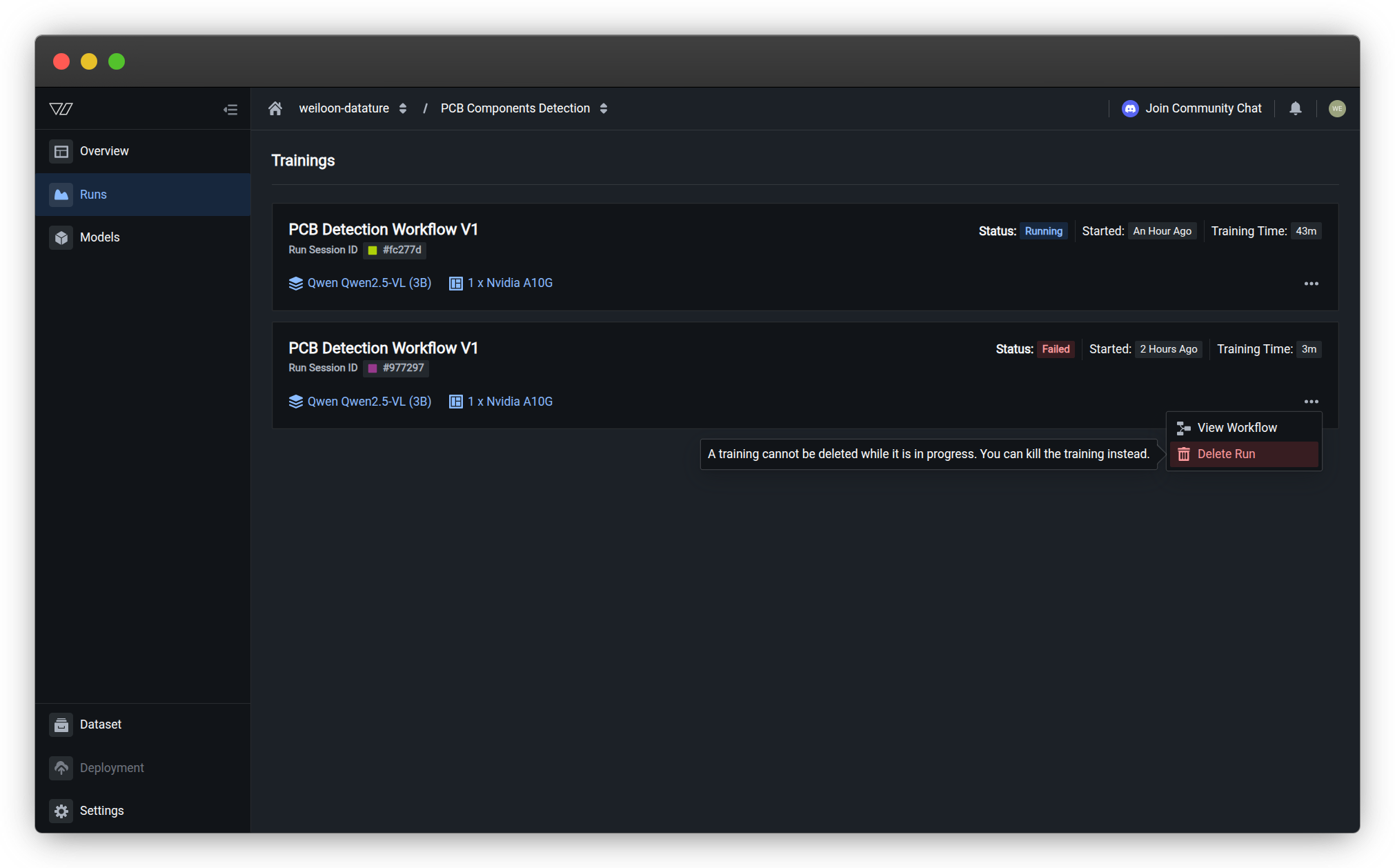
Task: Click 1 x Nvidia A10G in the Failed run
Action: 509,402
